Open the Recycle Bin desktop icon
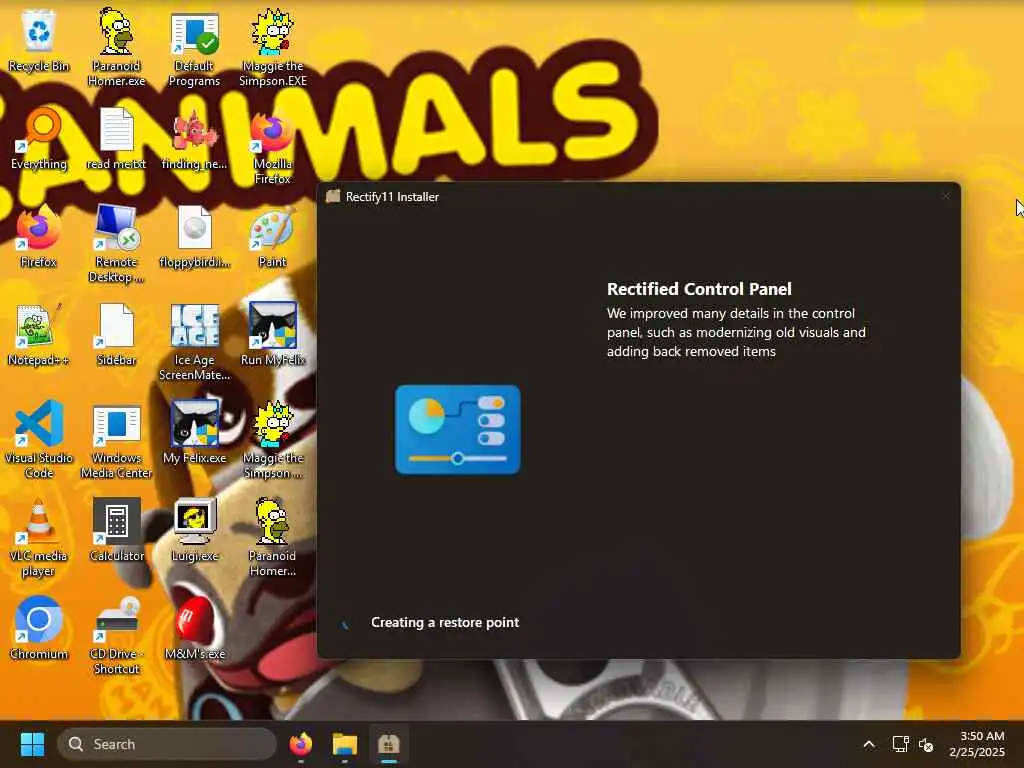The image size is (1024, 768). 39,40
